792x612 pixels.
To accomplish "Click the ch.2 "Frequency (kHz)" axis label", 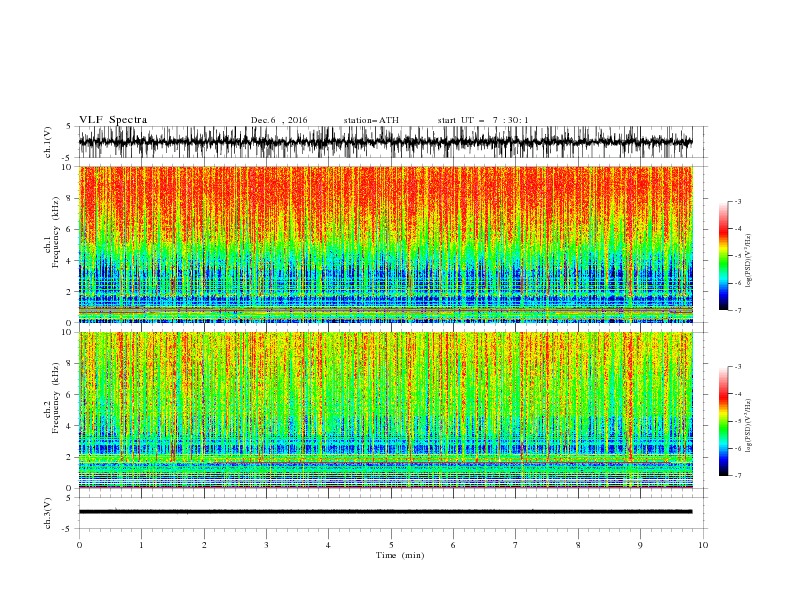I will pyautogui.click(x=56, y=398).
